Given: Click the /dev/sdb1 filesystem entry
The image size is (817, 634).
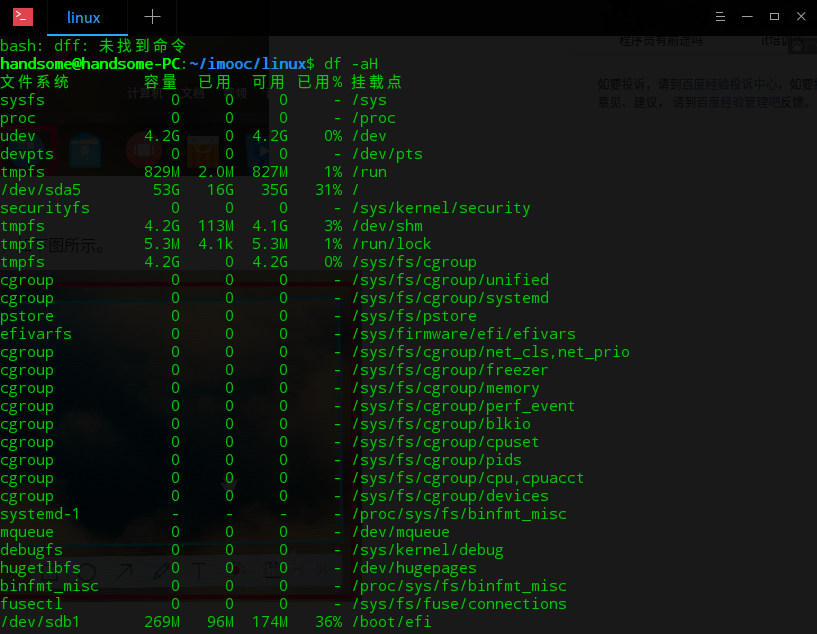Looking at the screenshot, I should 40,622.
